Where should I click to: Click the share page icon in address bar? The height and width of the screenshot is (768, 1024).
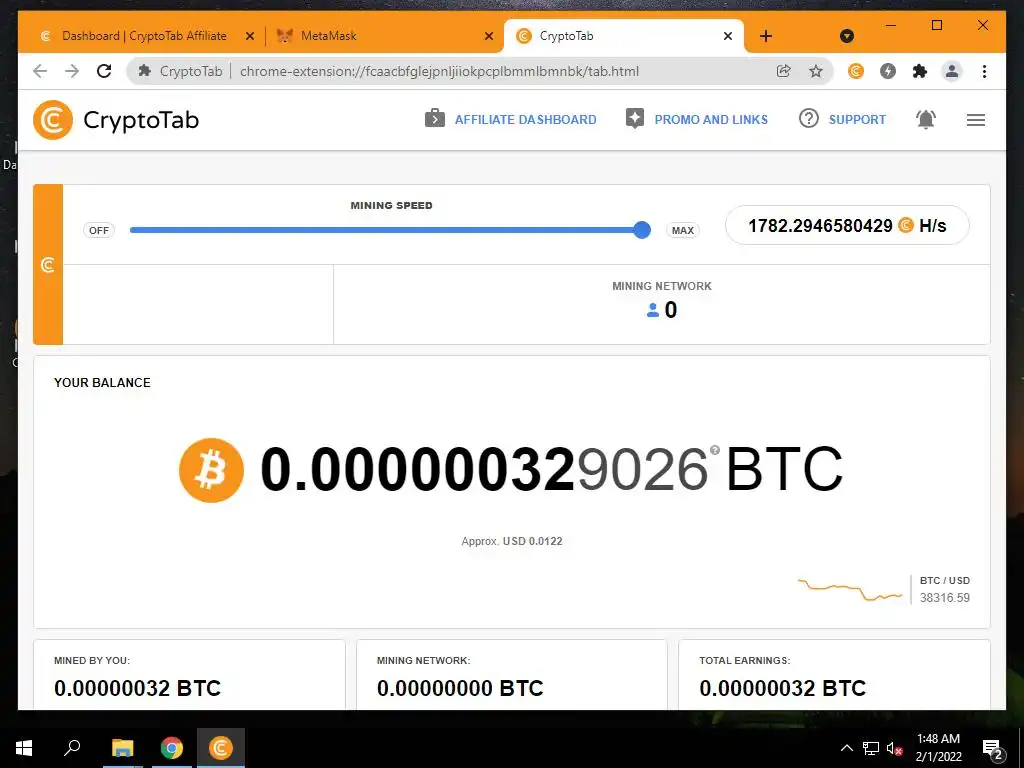pyautogui.click(x=784, y=71)
